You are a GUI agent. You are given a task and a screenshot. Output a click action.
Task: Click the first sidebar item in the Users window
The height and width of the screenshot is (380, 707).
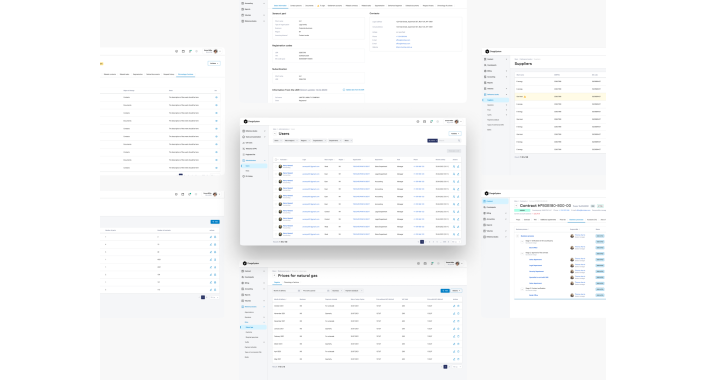253,131
